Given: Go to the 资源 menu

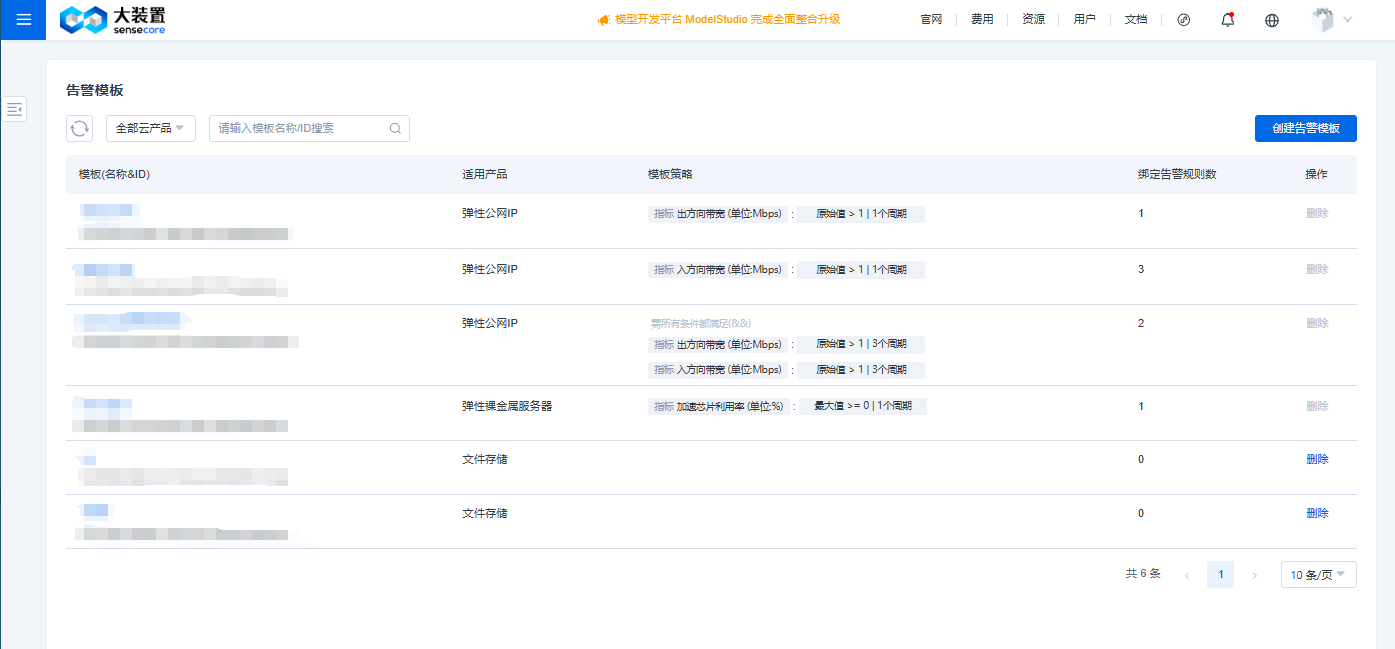Looking at the screenshot, I should point(1033,20).
